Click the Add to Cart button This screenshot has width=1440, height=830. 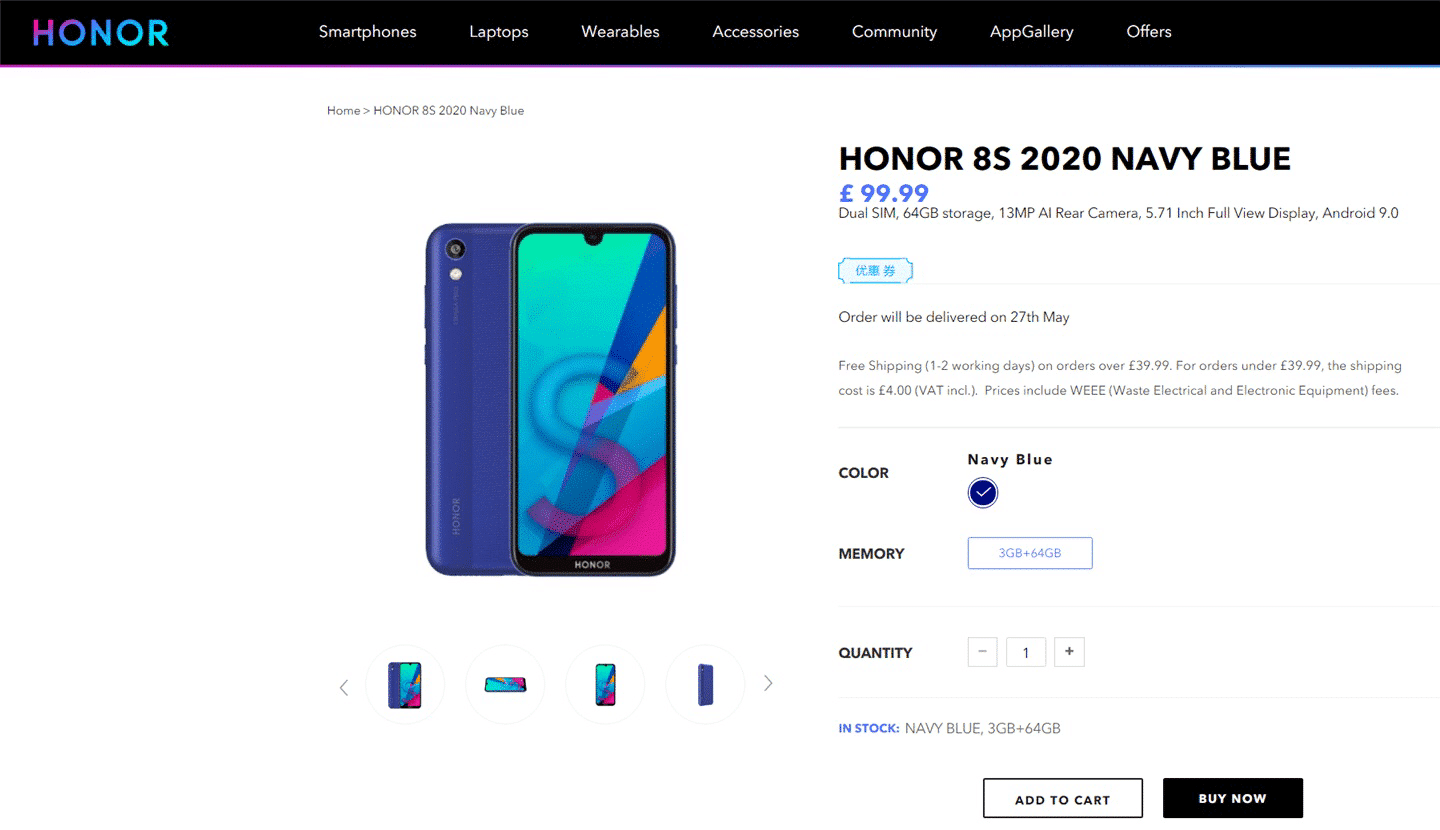tap(1062, 799)
